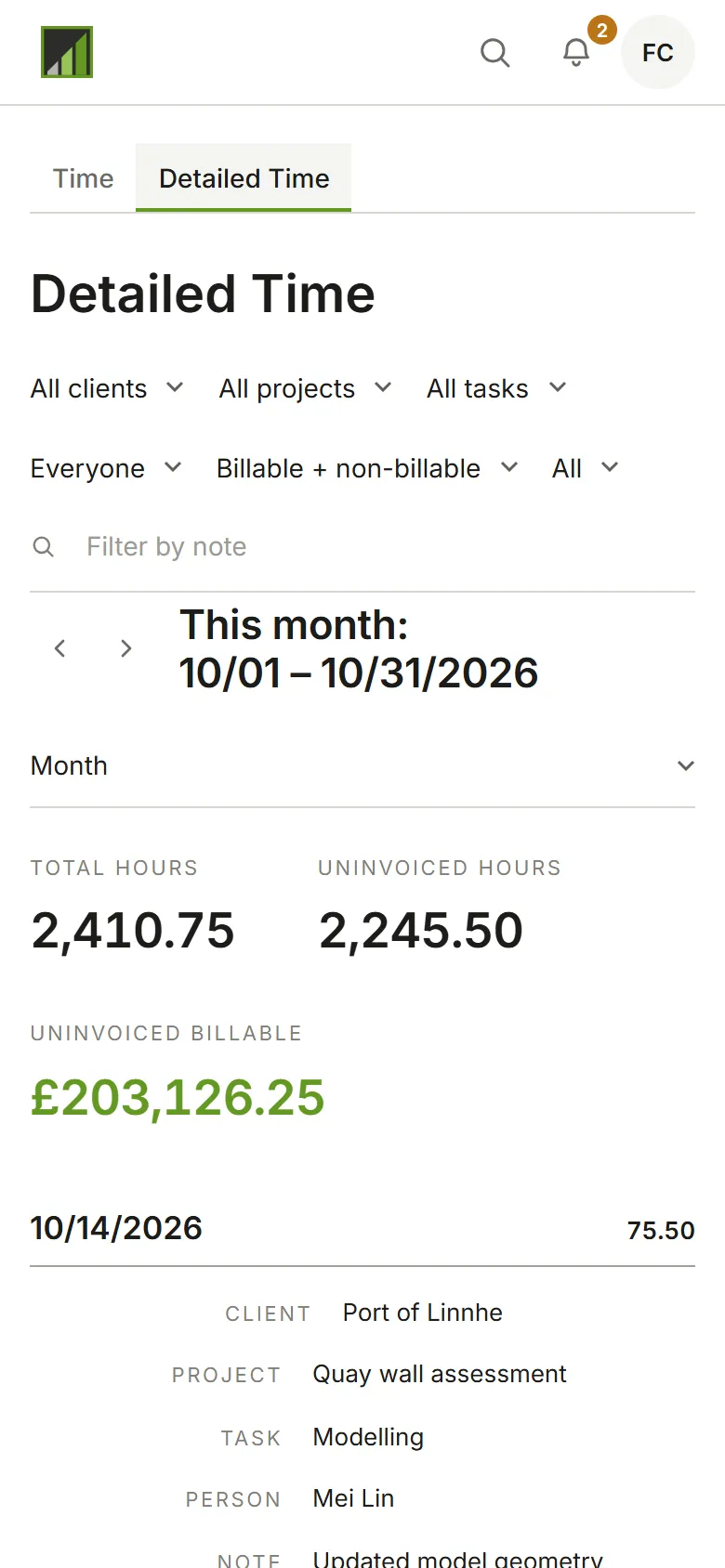Go to previous month with left arrow
The height and width of the screenshot is (1568, 725).
click(60, 648)
